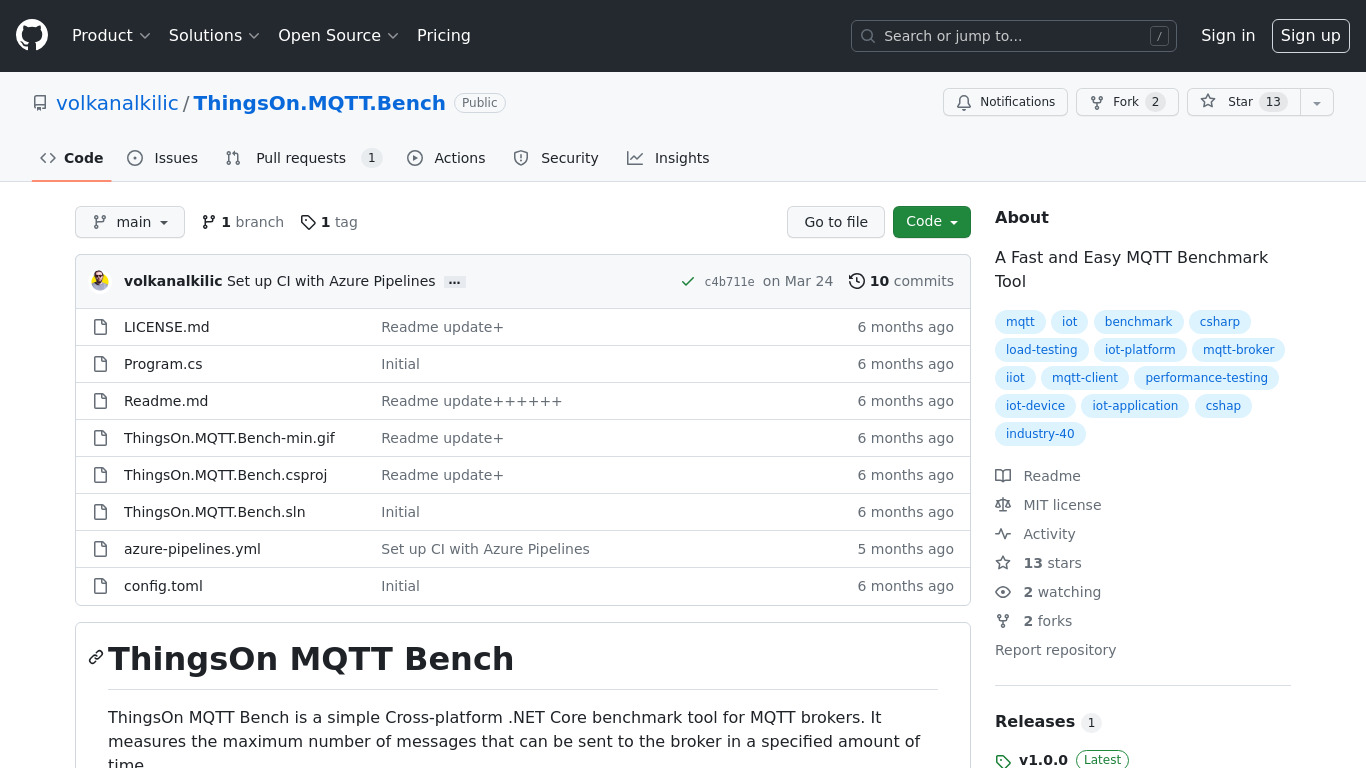Open commit hash c4b711e
The image size is (1366, 768).
click(729, 282)
